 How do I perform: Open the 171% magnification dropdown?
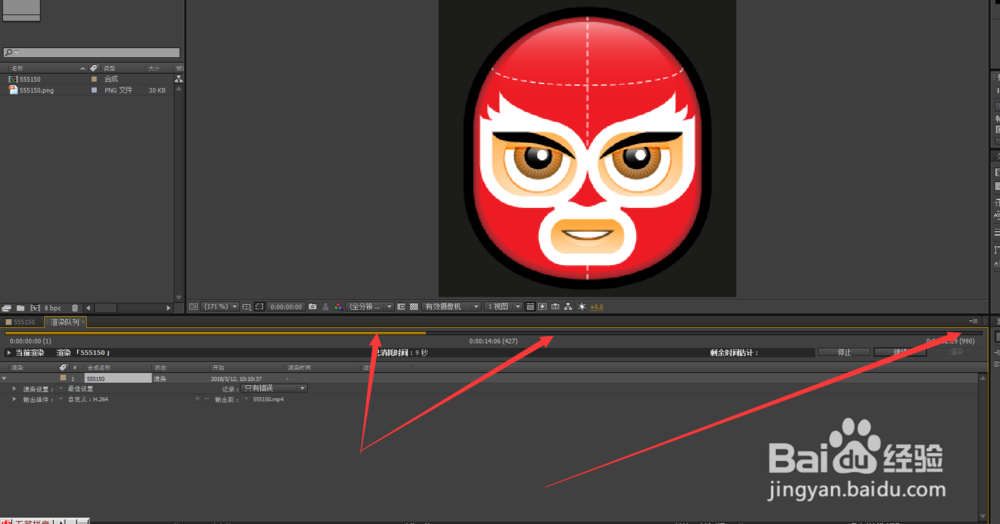pos(220,307)
